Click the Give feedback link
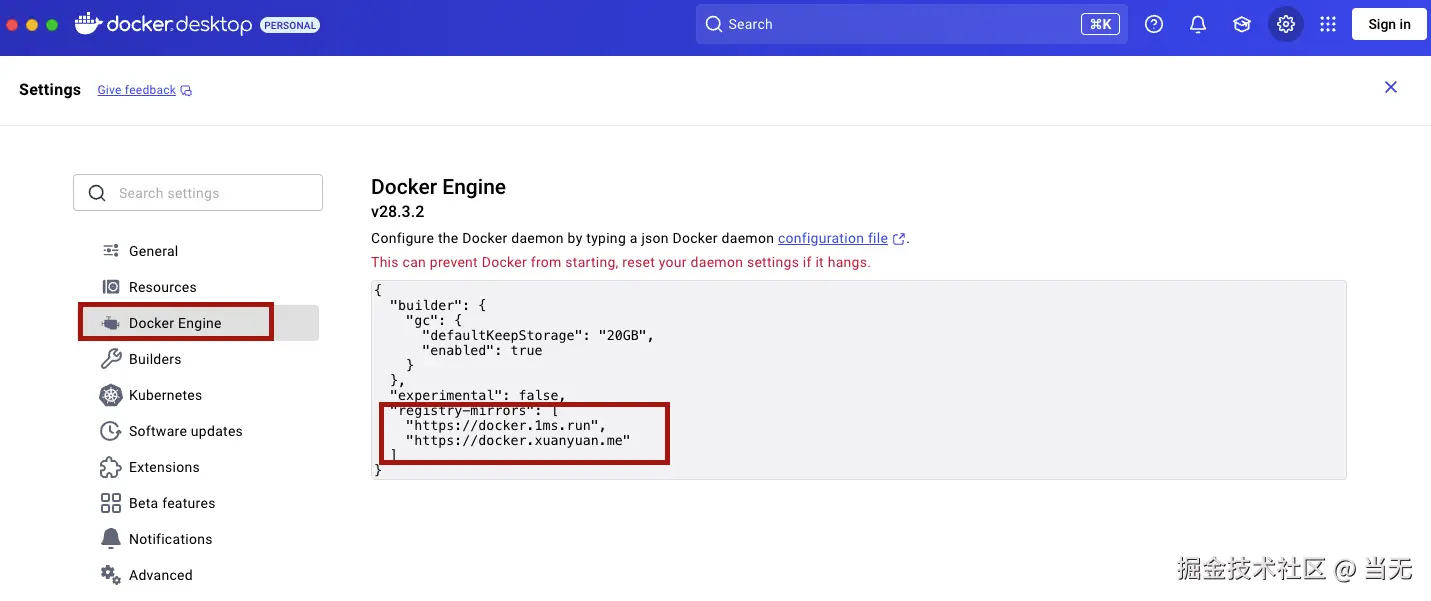1431x601 pixels. tap(135, 89)
